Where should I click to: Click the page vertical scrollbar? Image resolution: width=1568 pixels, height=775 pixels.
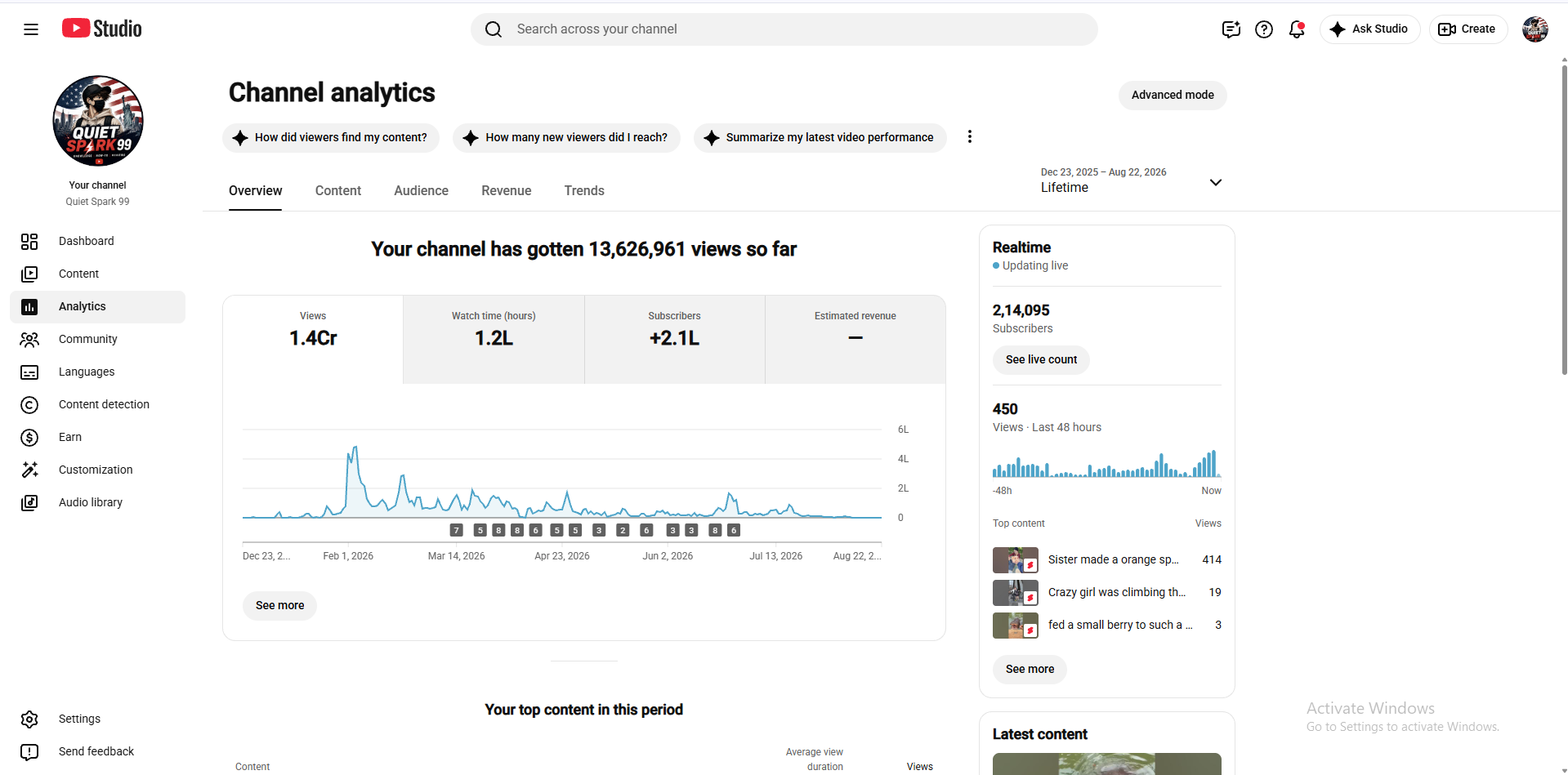(x=1564, y=220)
